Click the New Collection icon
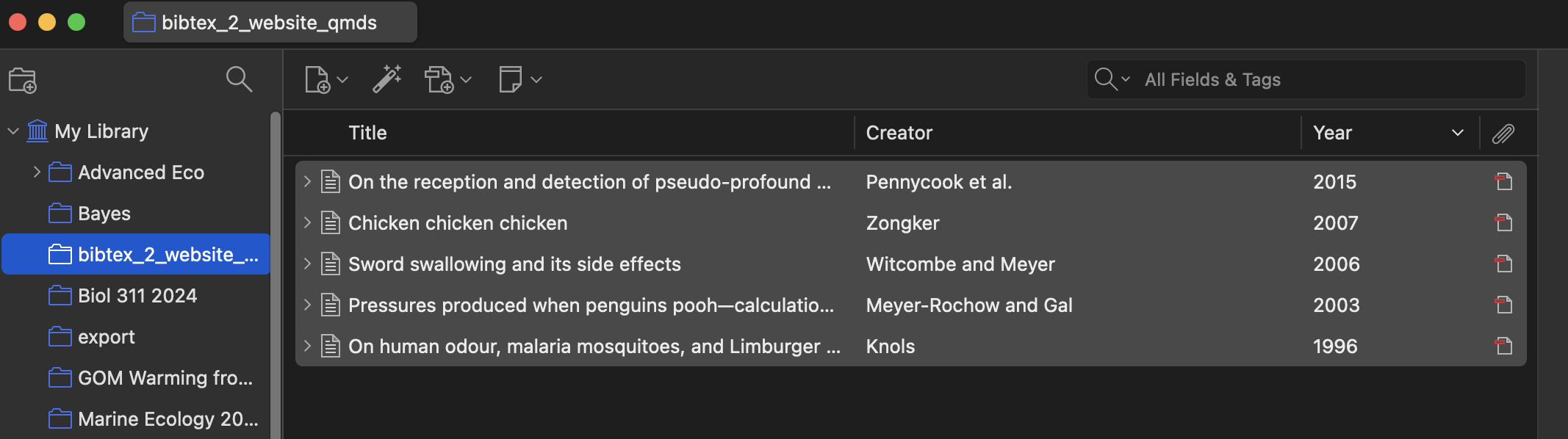 [x=22, y=80]
